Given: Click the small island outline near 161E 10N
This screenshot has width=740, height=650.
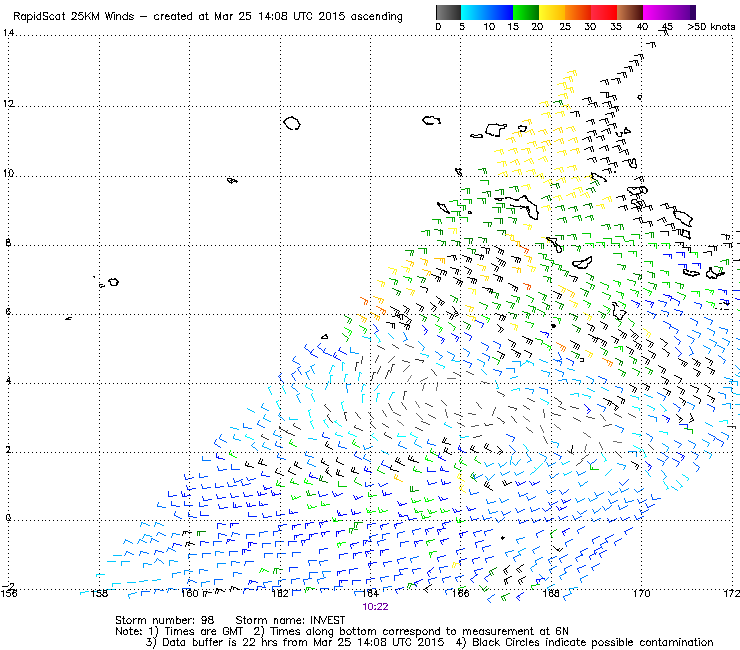Looking at the screenshot, I should coord(232,180).
